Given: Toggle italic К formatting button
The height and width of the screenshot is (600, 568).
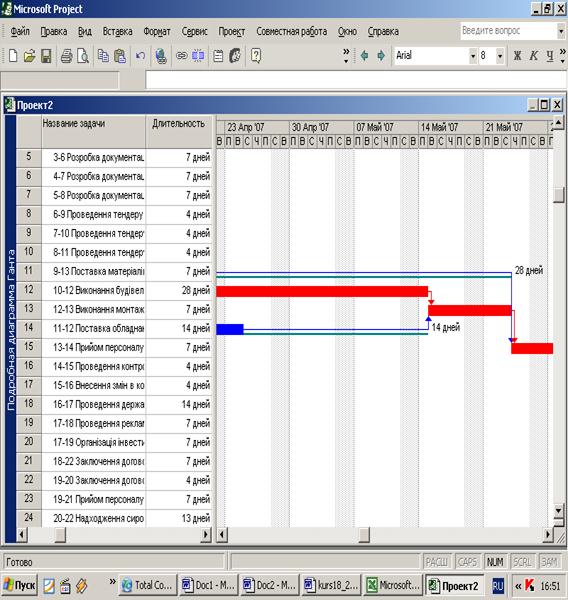Looking at the screenshot, I should coord(534,56).
